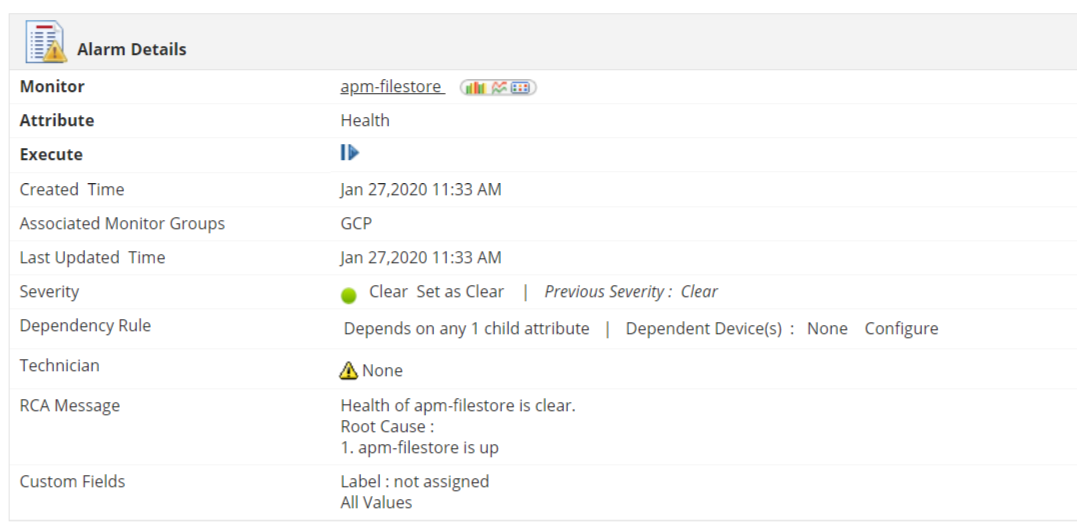Click the Technician warning triangle icon
Viewport: 1077px width, 530px height.
coord(348,370)
